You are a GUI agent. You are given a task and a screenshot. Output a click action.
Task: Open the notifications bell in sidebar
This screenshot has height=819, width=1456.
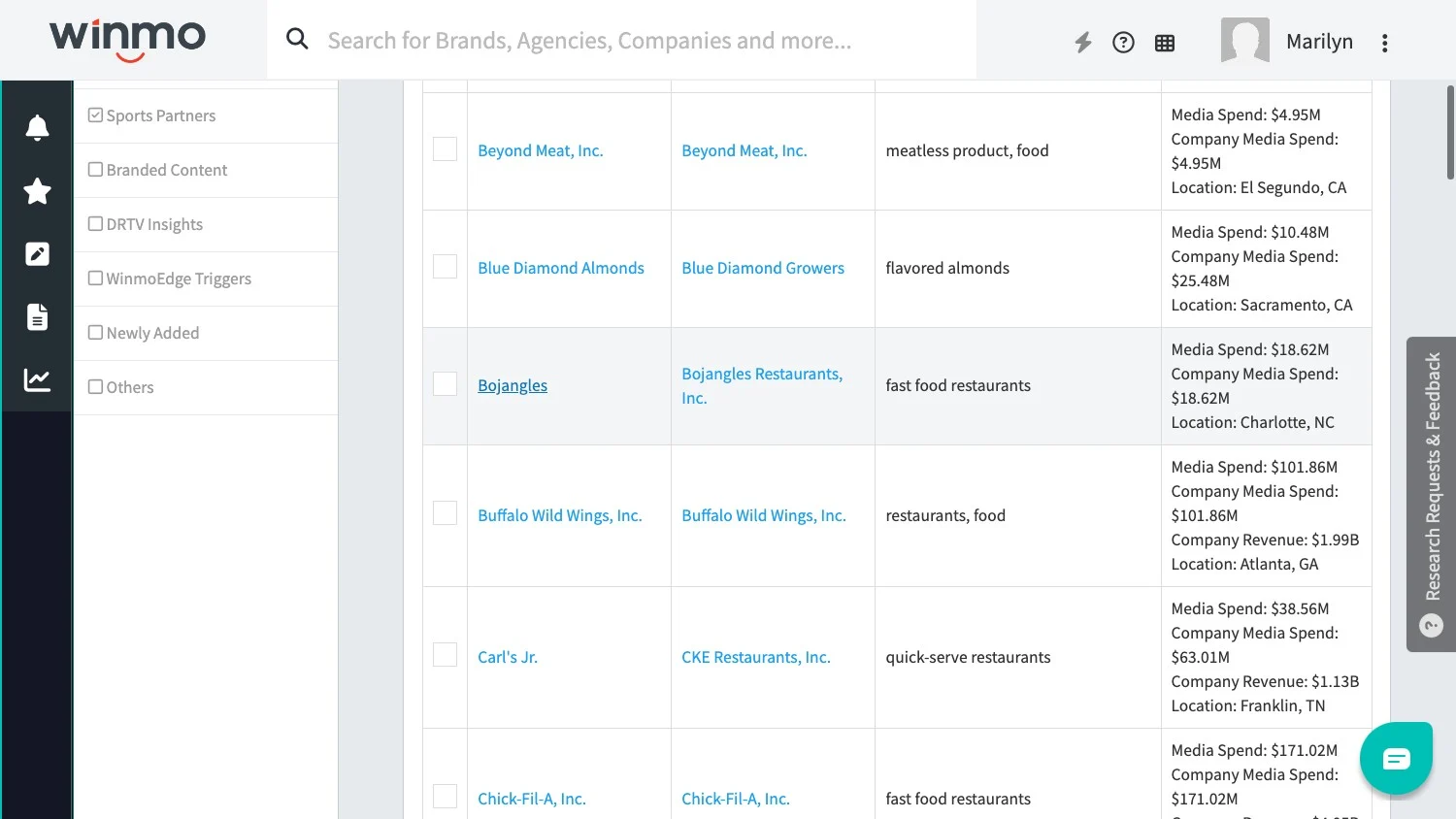point(37,127)
